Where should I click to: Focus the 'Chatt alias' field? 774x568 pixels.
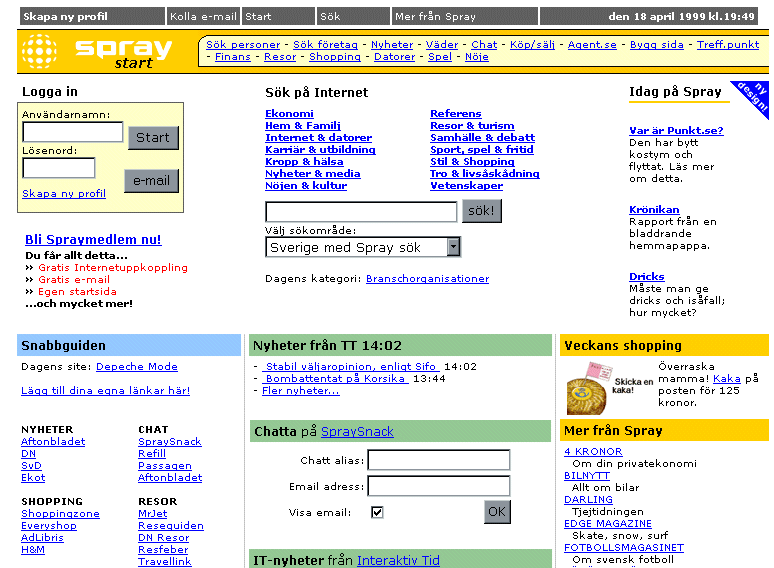439,460
